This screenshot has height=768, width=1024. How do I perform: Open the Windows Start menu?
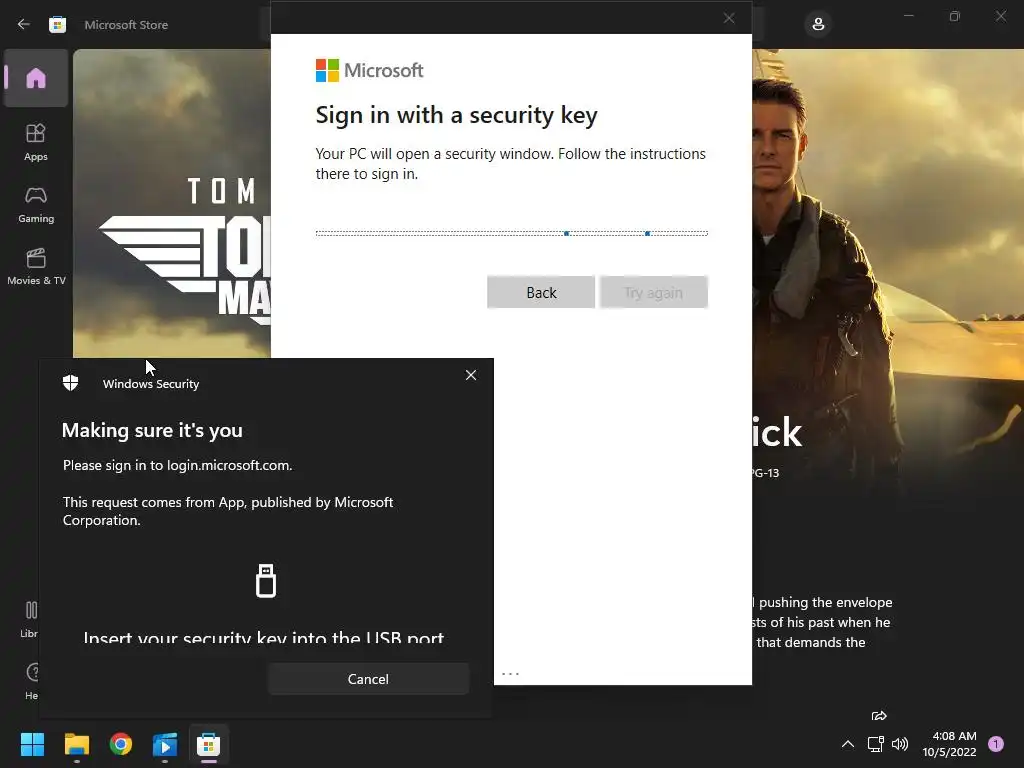(x=32, y=744)
